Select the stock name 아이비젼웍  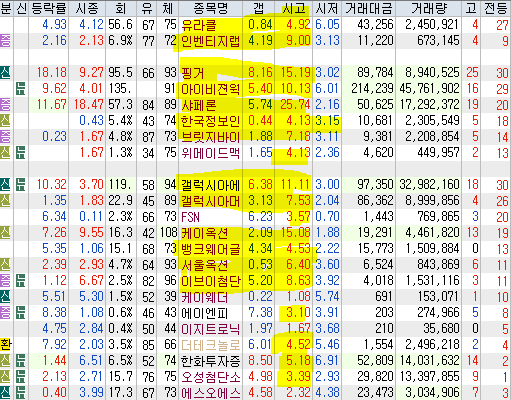(x=210, y=89)
